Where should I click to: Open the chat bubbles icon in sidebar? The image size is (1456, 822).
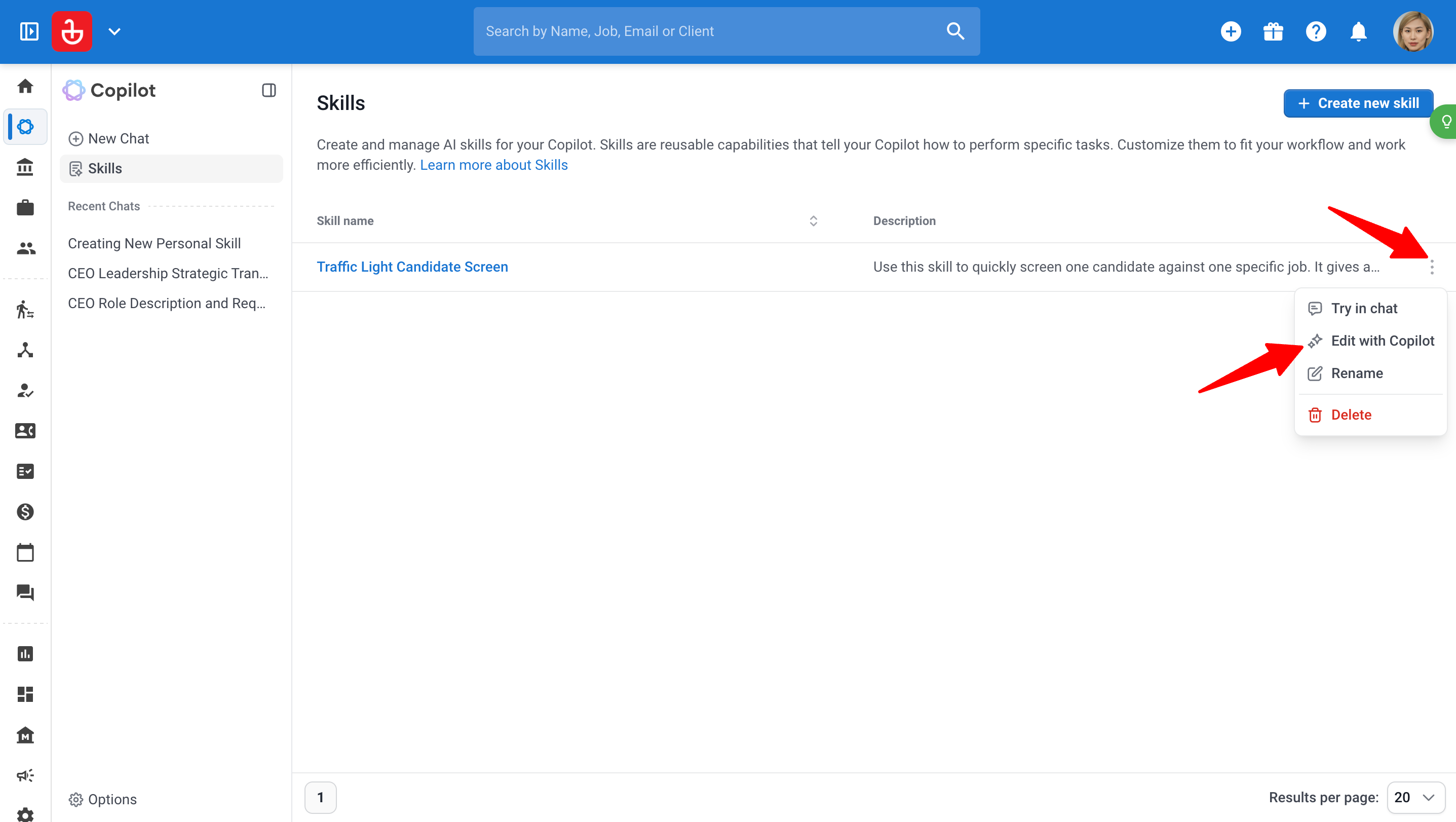click(x=25, y=592)
